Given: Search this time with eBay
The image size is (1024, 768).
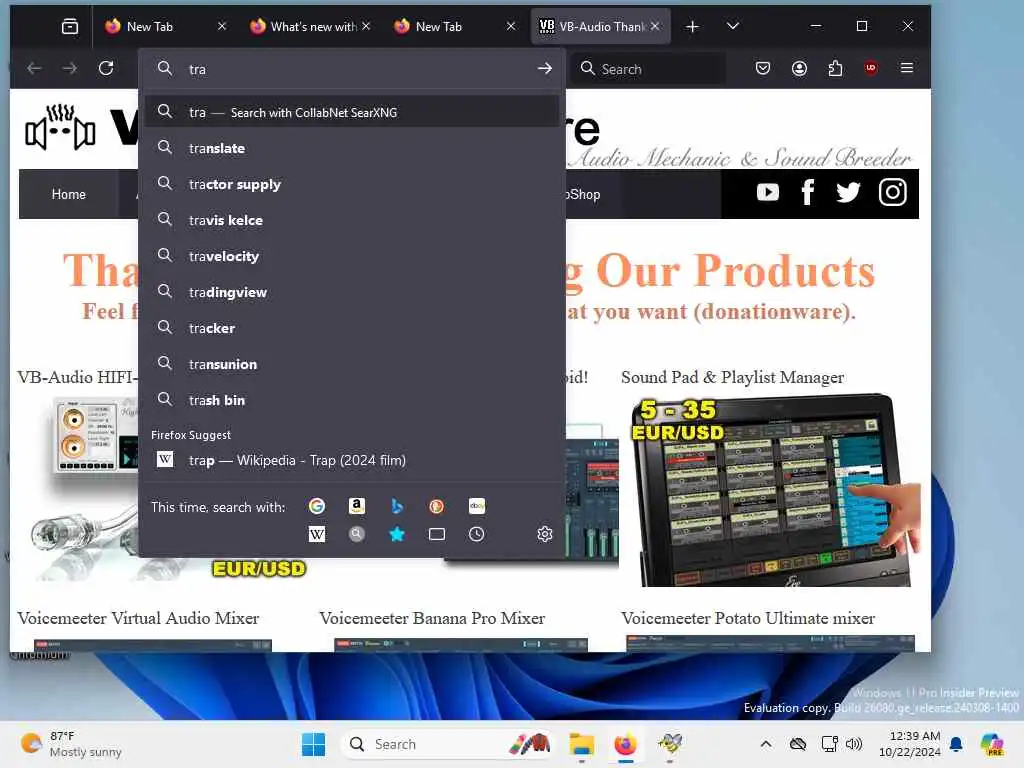Looking at the screenshot, I should pos(477,506).
